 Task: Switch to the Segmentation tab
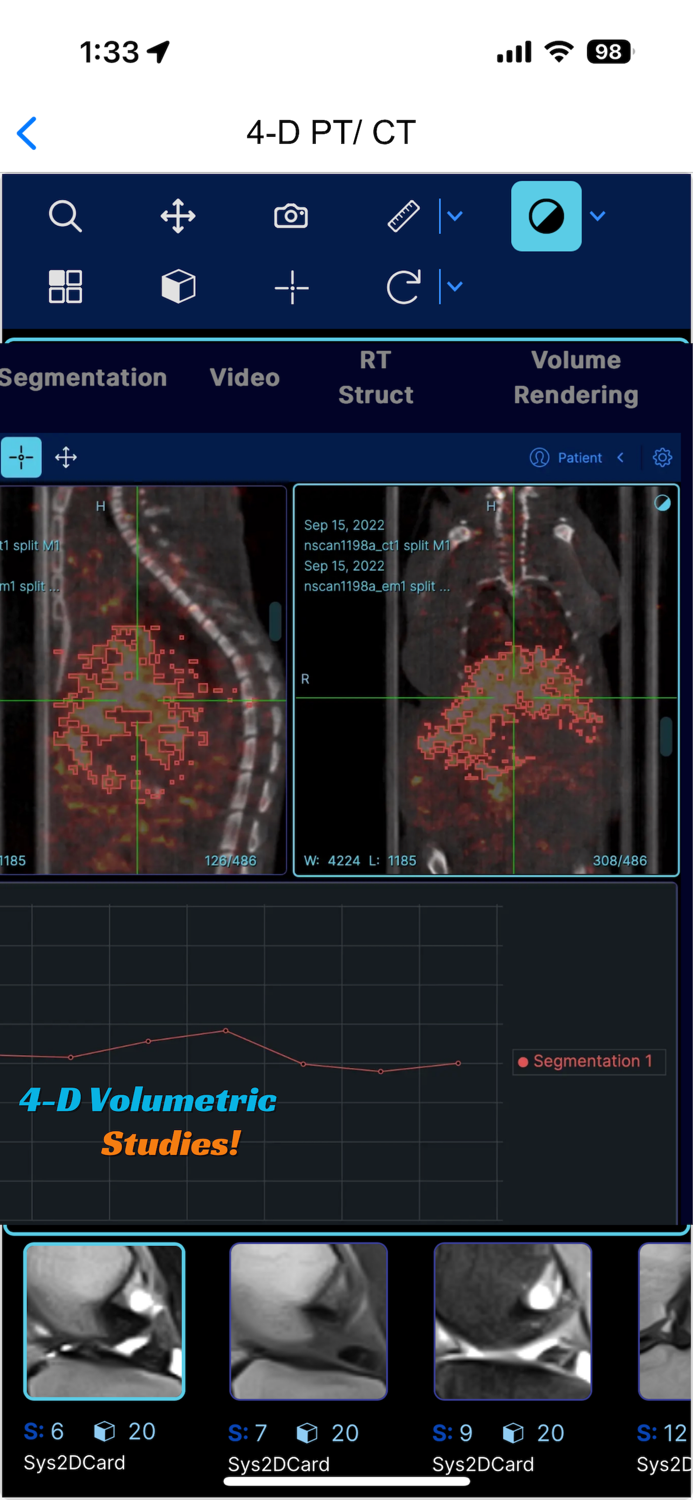tap(83, 378)
